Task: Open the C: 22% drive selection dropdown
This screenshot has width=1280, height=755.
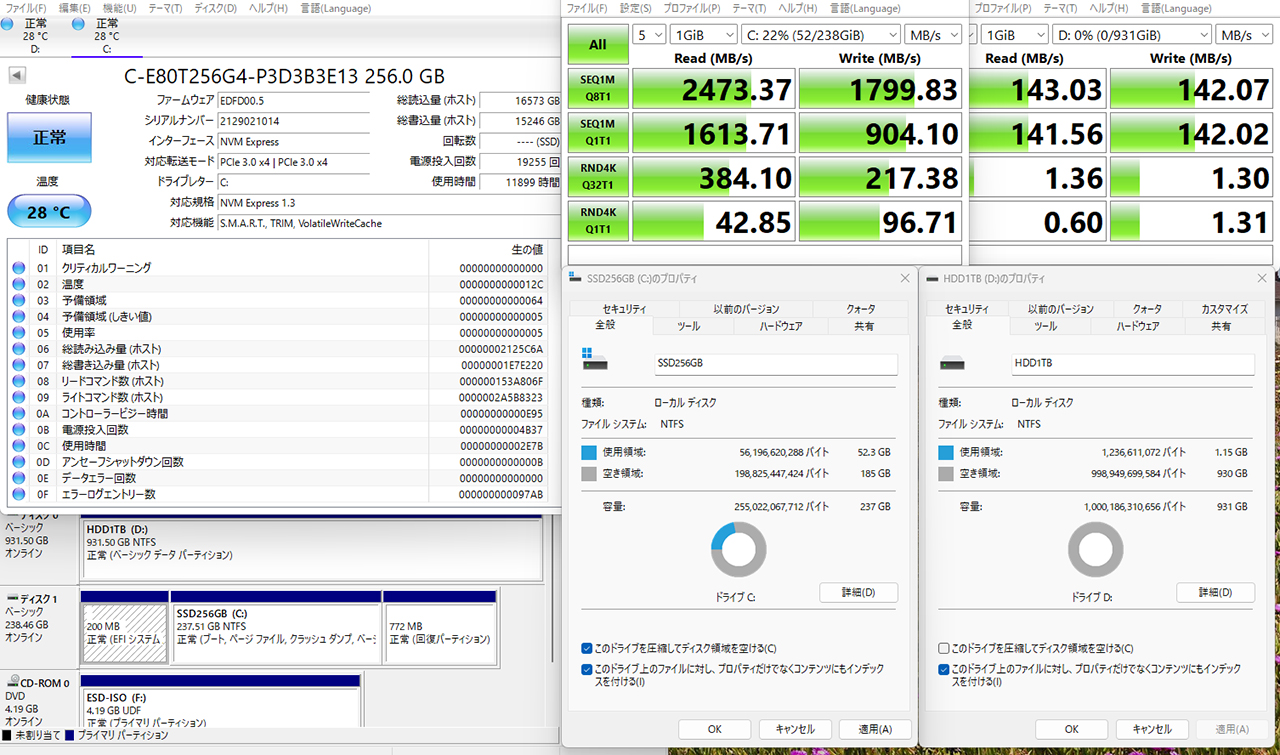Action: [x=820, y=35]
